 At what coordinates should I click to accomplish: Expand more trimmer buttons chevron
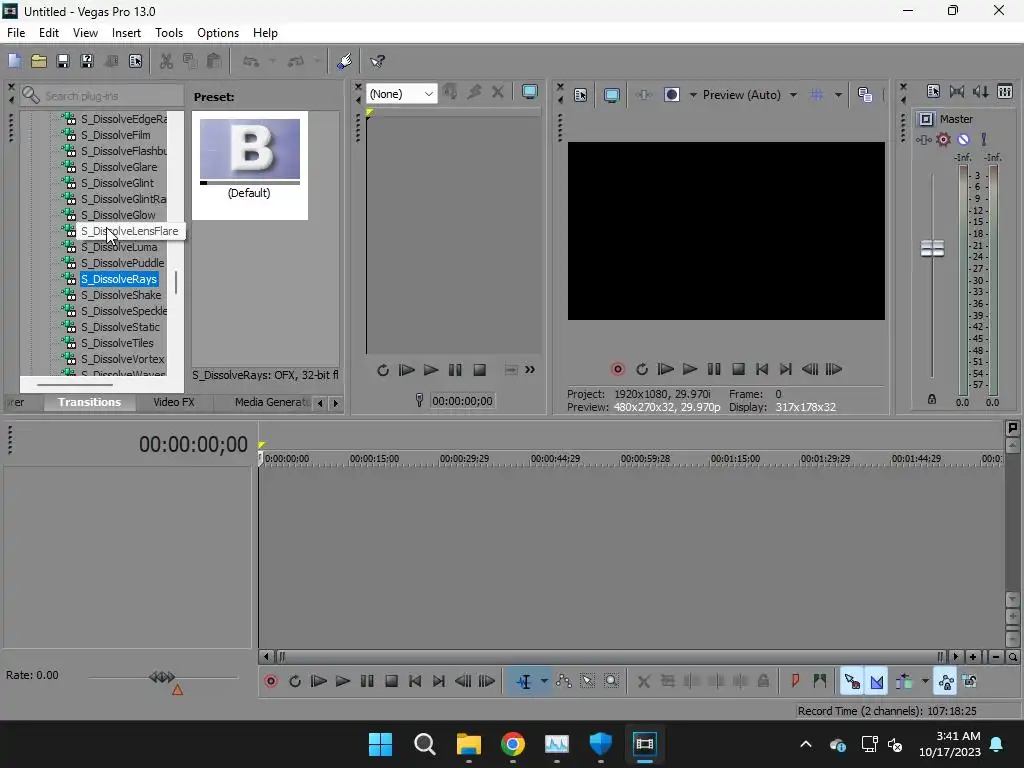coord(530,370)
